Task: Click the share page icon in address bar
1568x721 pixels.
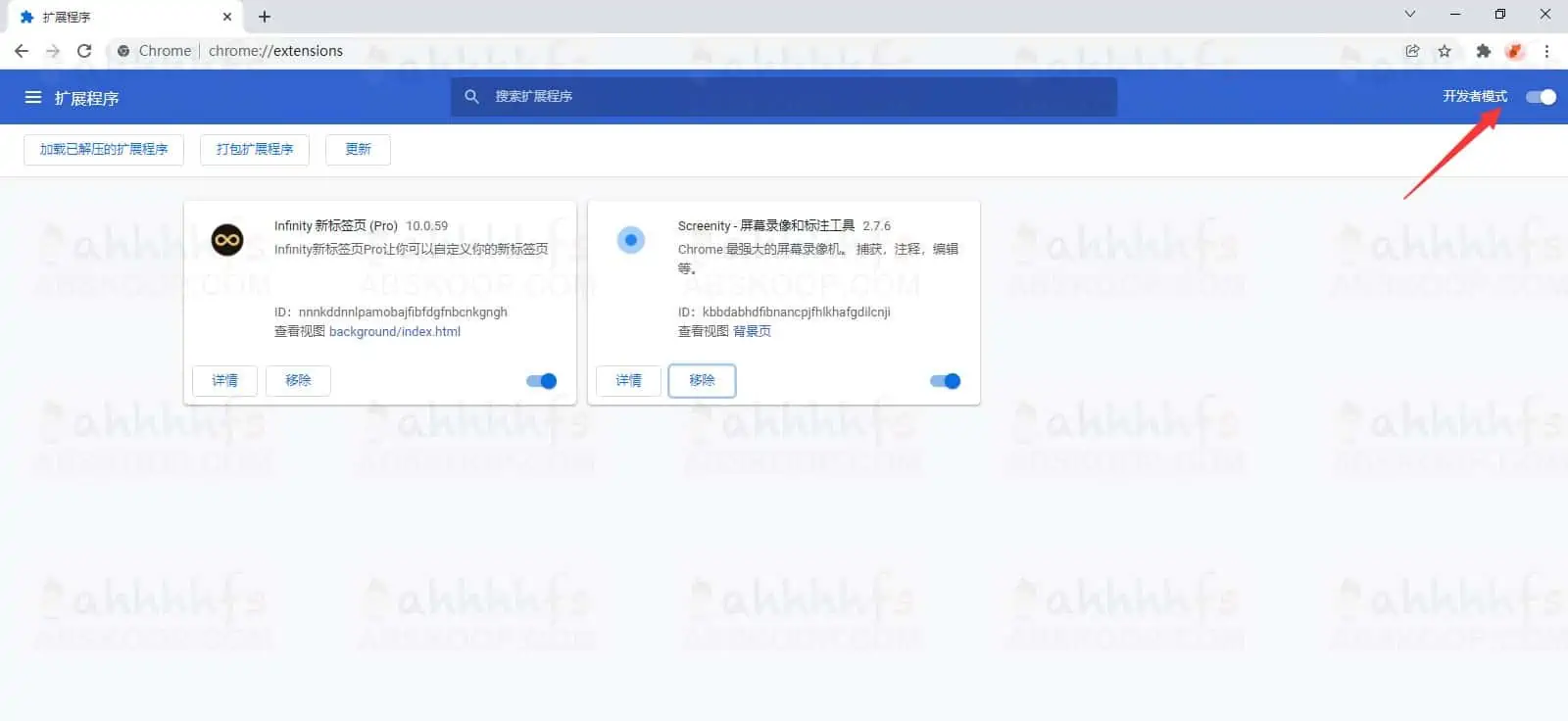Action: tap(1412, 51)
